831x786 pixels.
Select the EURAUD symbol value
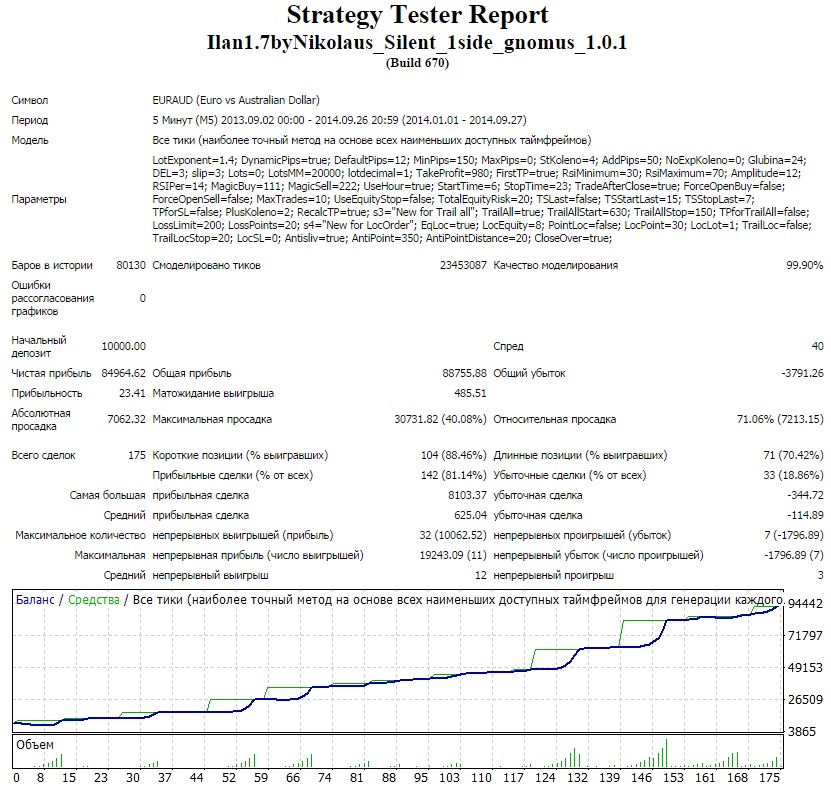[236, 100]
